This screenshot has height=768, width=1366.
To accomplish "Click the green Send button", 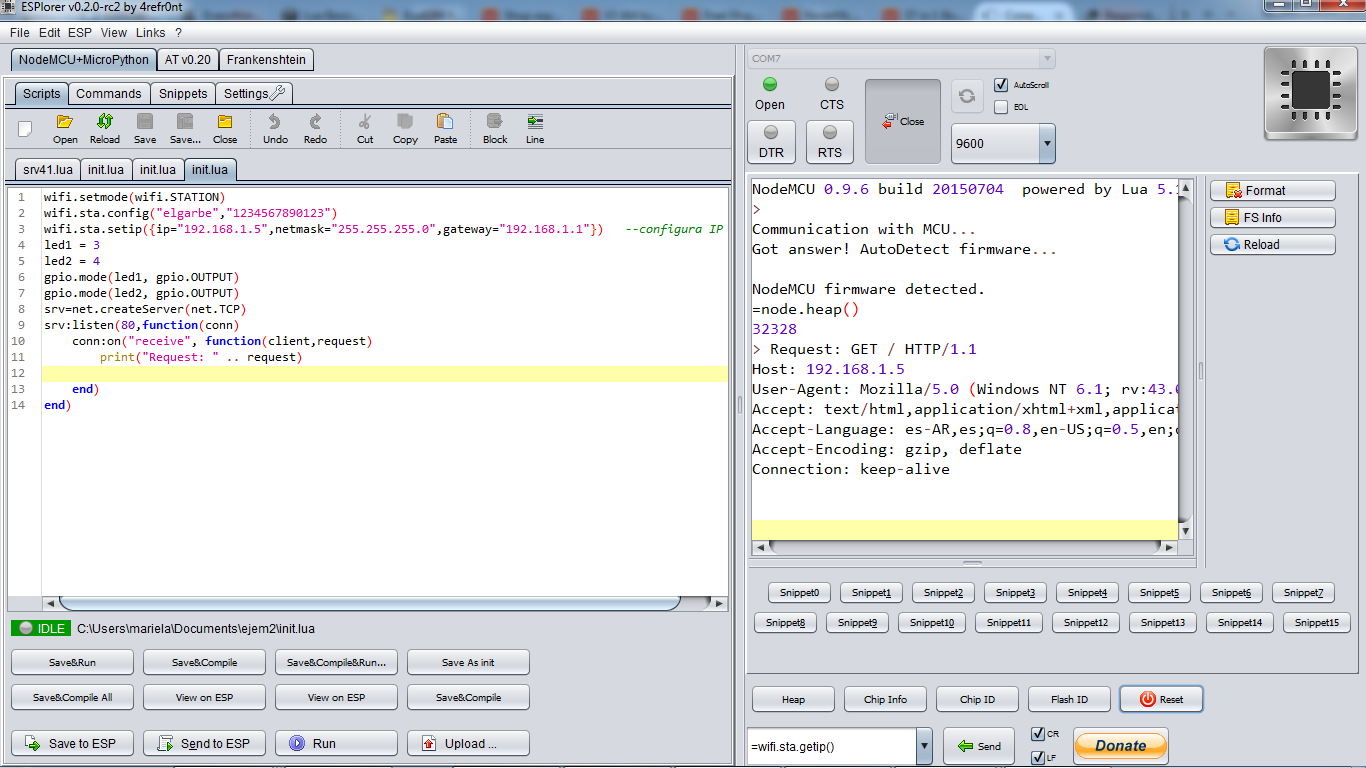I will pyautogui.click(x=979, y=746).
